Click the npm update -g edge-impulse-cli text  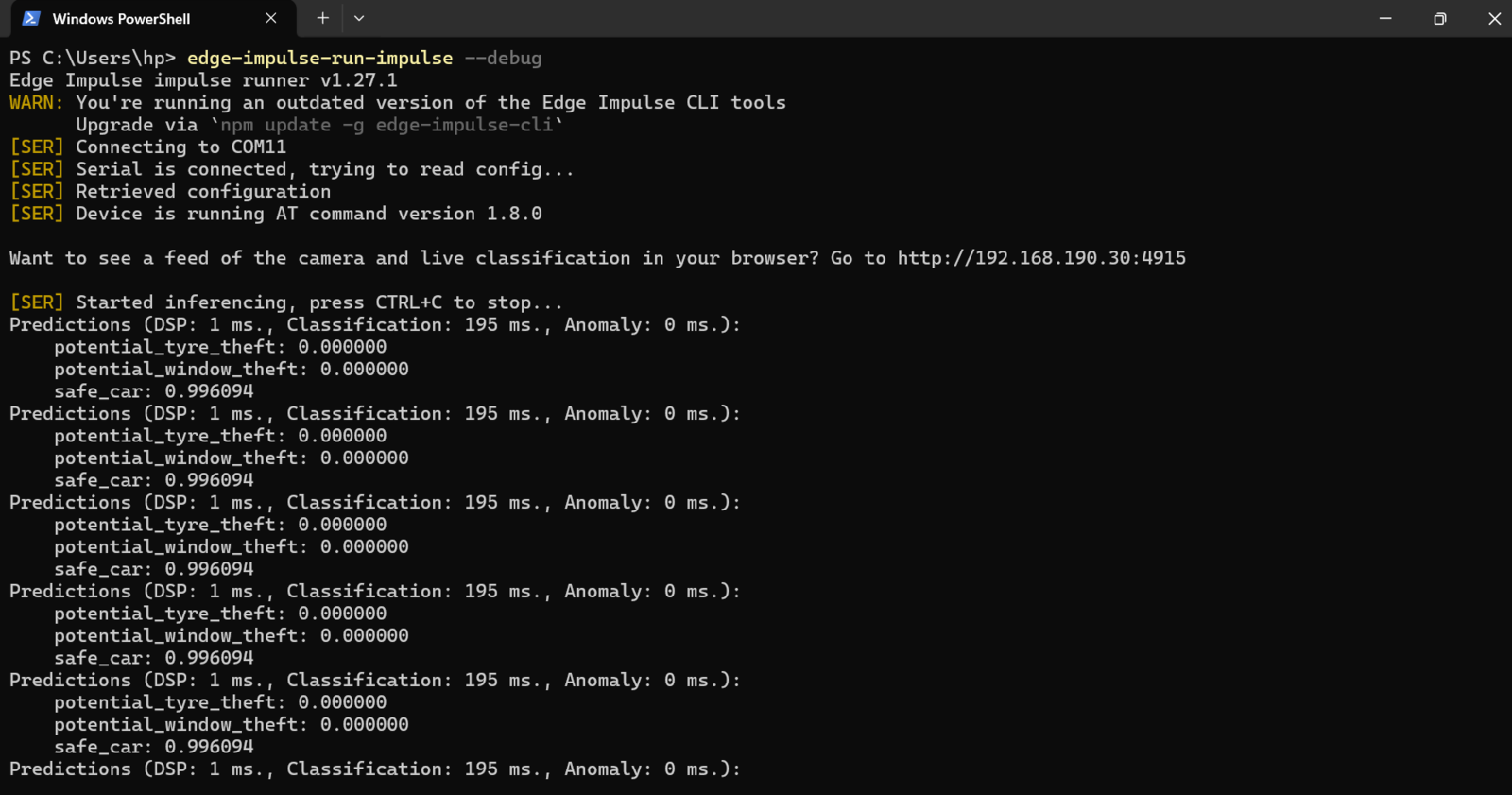click(x=386, y=125)
